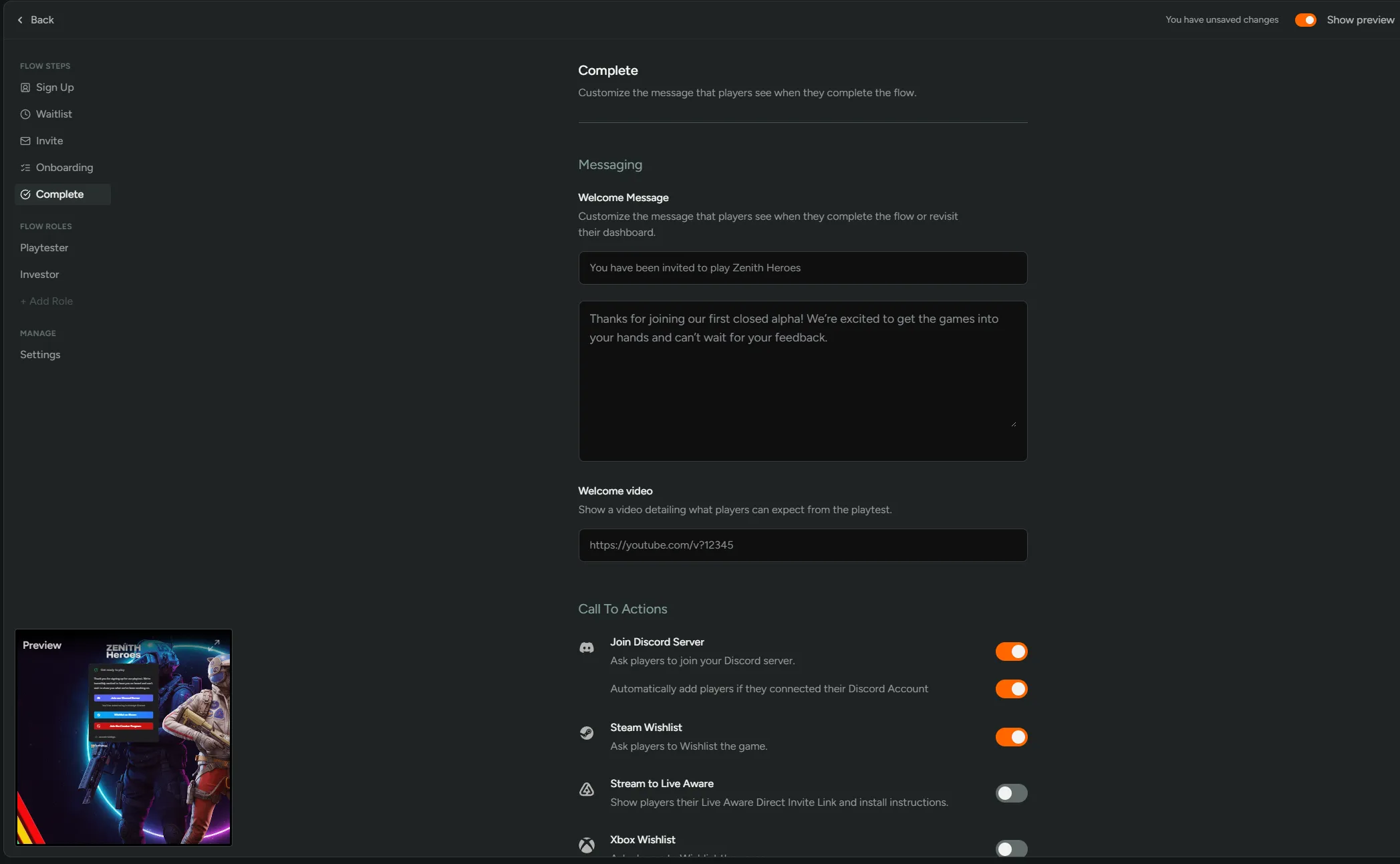1400x864 pixels.
Task: Click the Steam icon beside Steam Wishlist
Action: point(586,733)
